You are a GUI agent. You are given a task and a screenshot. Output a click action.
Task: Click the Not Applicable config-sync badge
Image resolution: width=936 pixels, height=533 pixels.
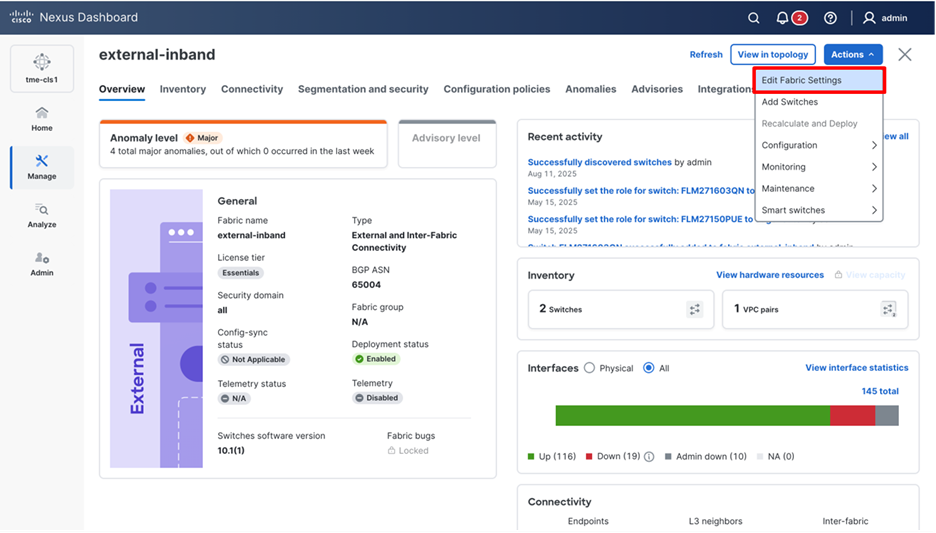(254, 359)
